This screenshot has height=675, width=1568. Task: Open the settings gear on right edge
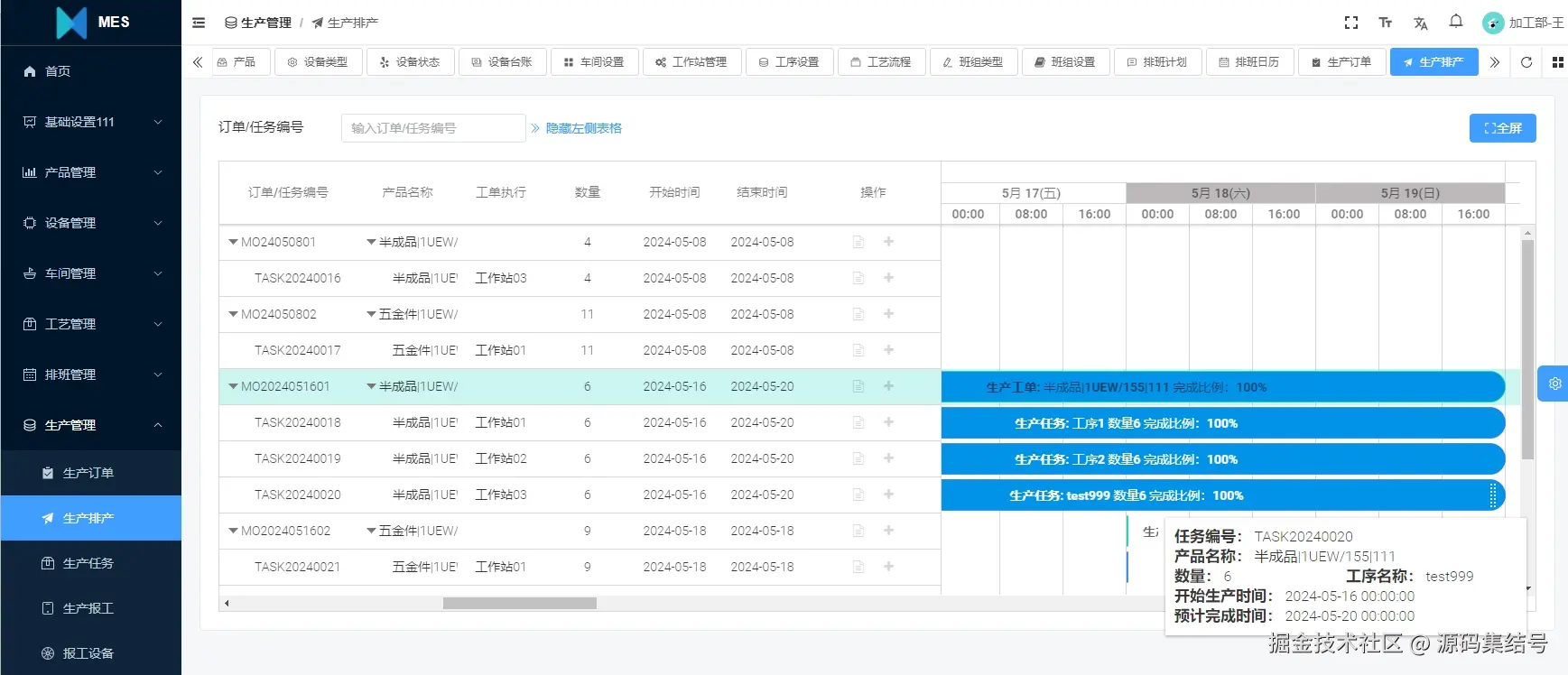tap(1554, 384)
